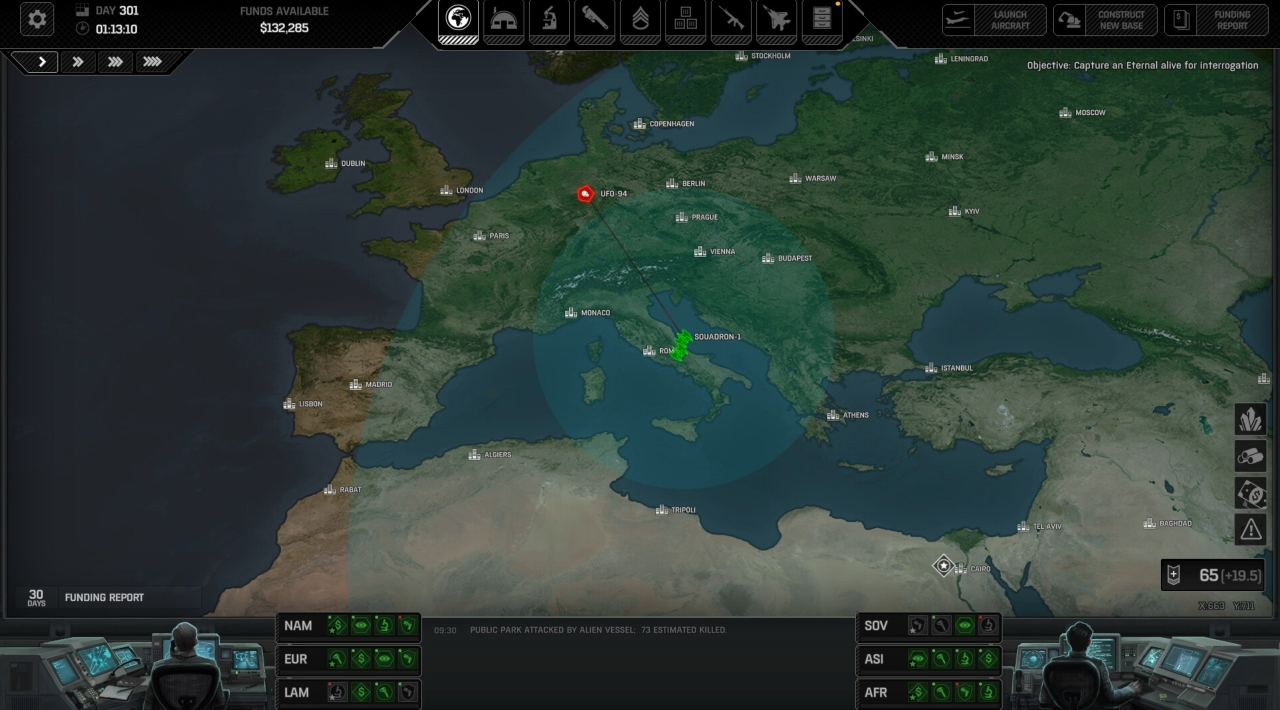
Task: Toggle the cash funding map overlay
Action: click(1250, 493)
